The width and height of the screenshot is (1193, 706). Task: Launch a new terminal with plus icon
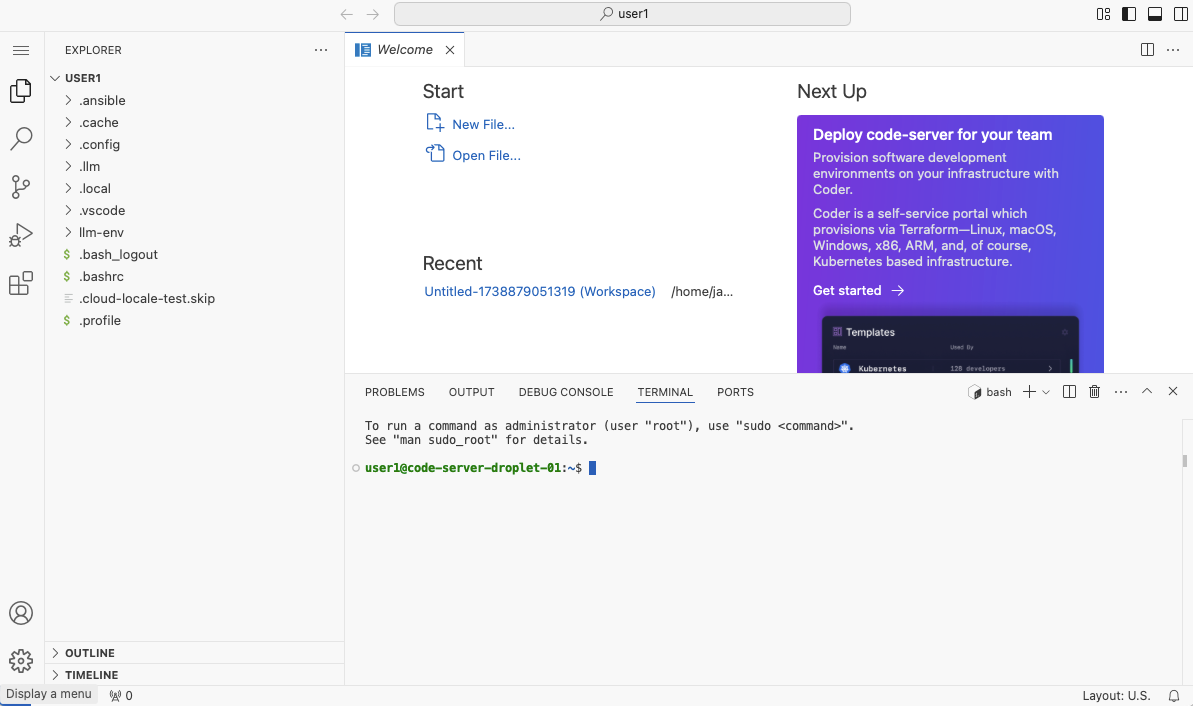point(1029,392)
